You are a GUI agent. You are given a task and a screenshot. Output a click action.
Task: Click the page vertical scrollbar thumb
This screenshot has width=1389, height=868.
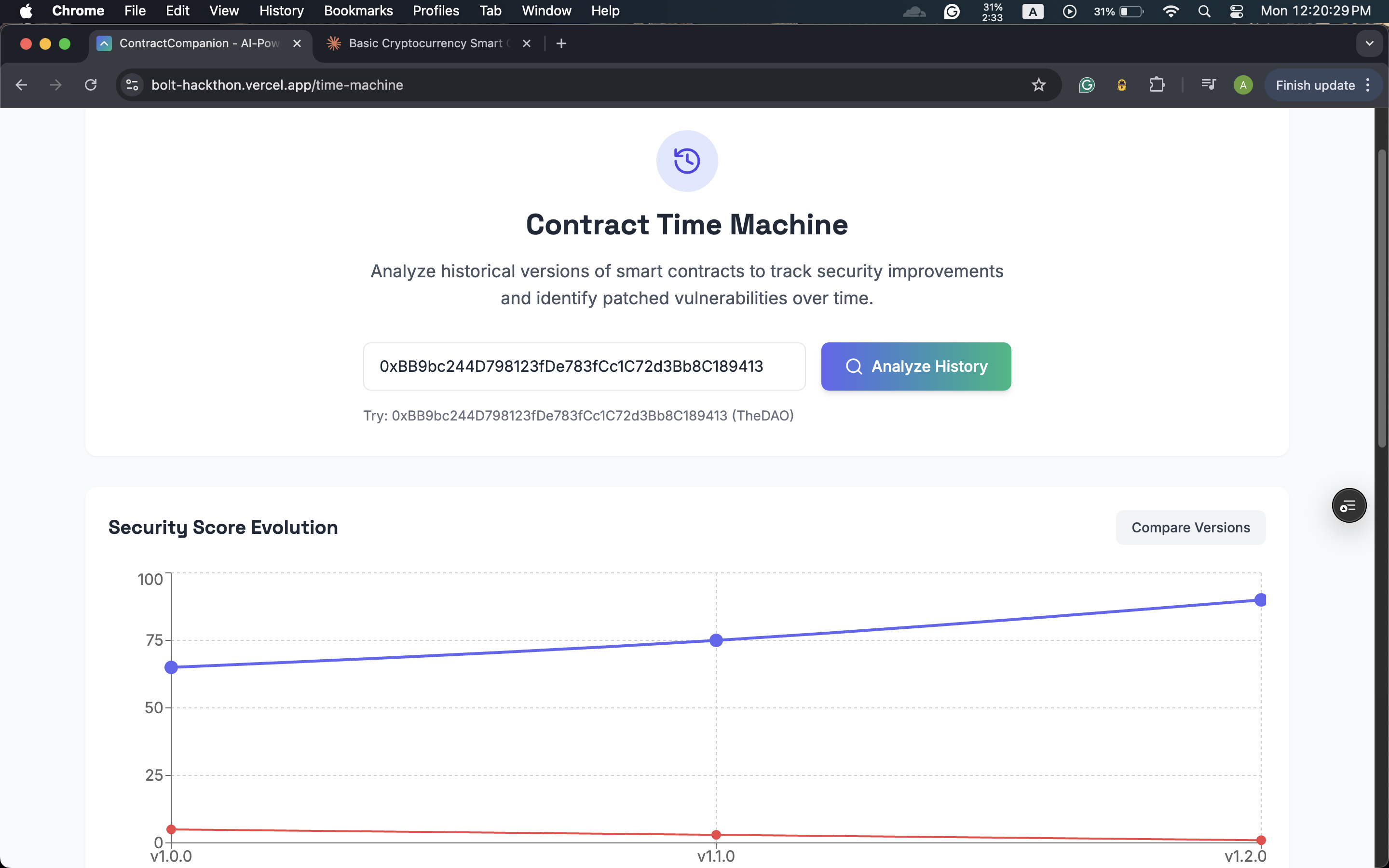1382,298
